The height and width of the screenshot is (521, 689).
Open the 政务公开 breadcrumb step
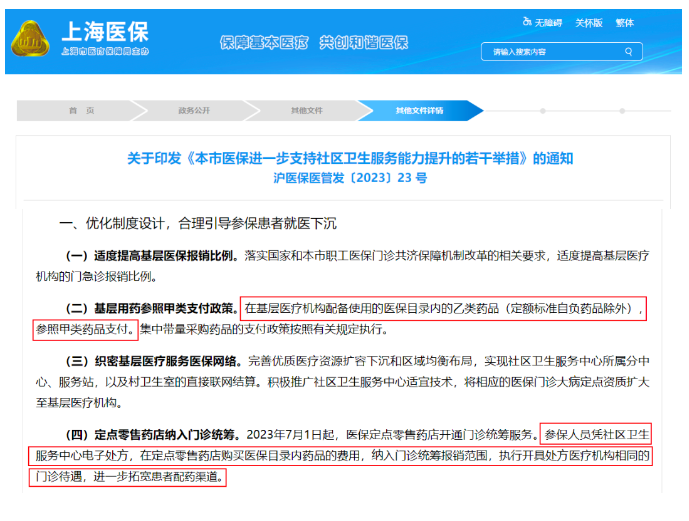point(194,110)
